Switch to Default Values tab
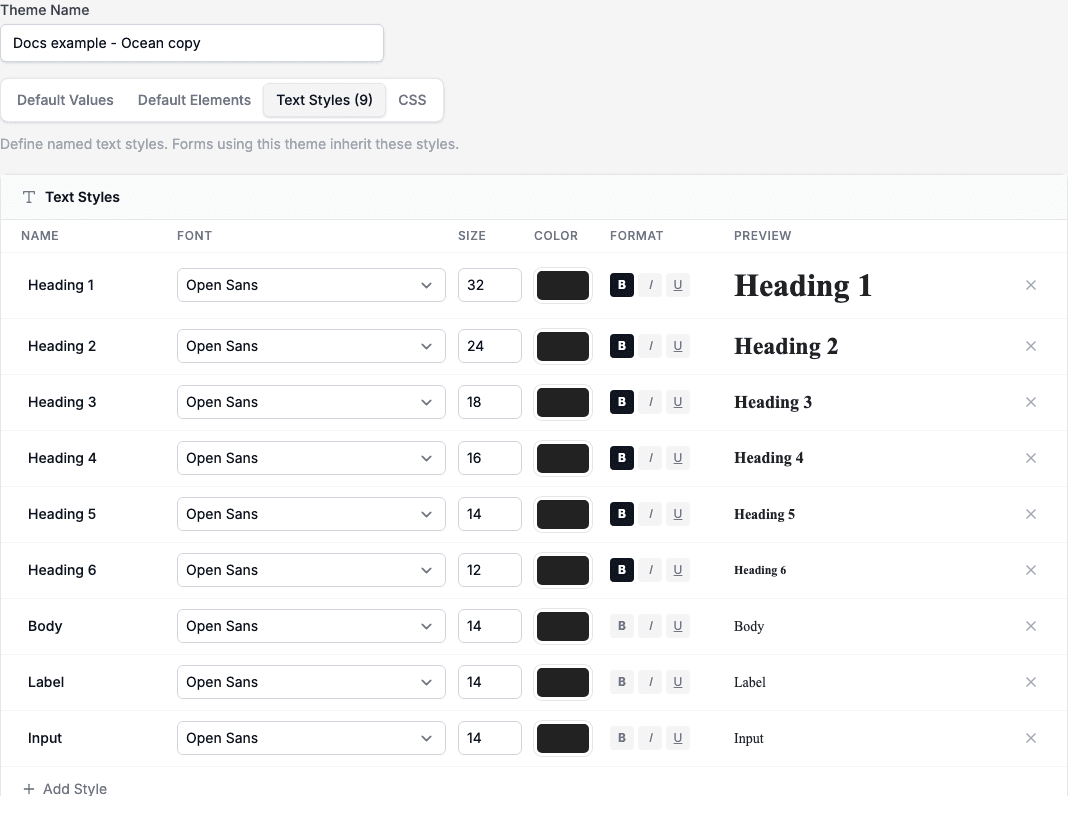The height and width of the screenshot is (816, 1068). (65, 100)
